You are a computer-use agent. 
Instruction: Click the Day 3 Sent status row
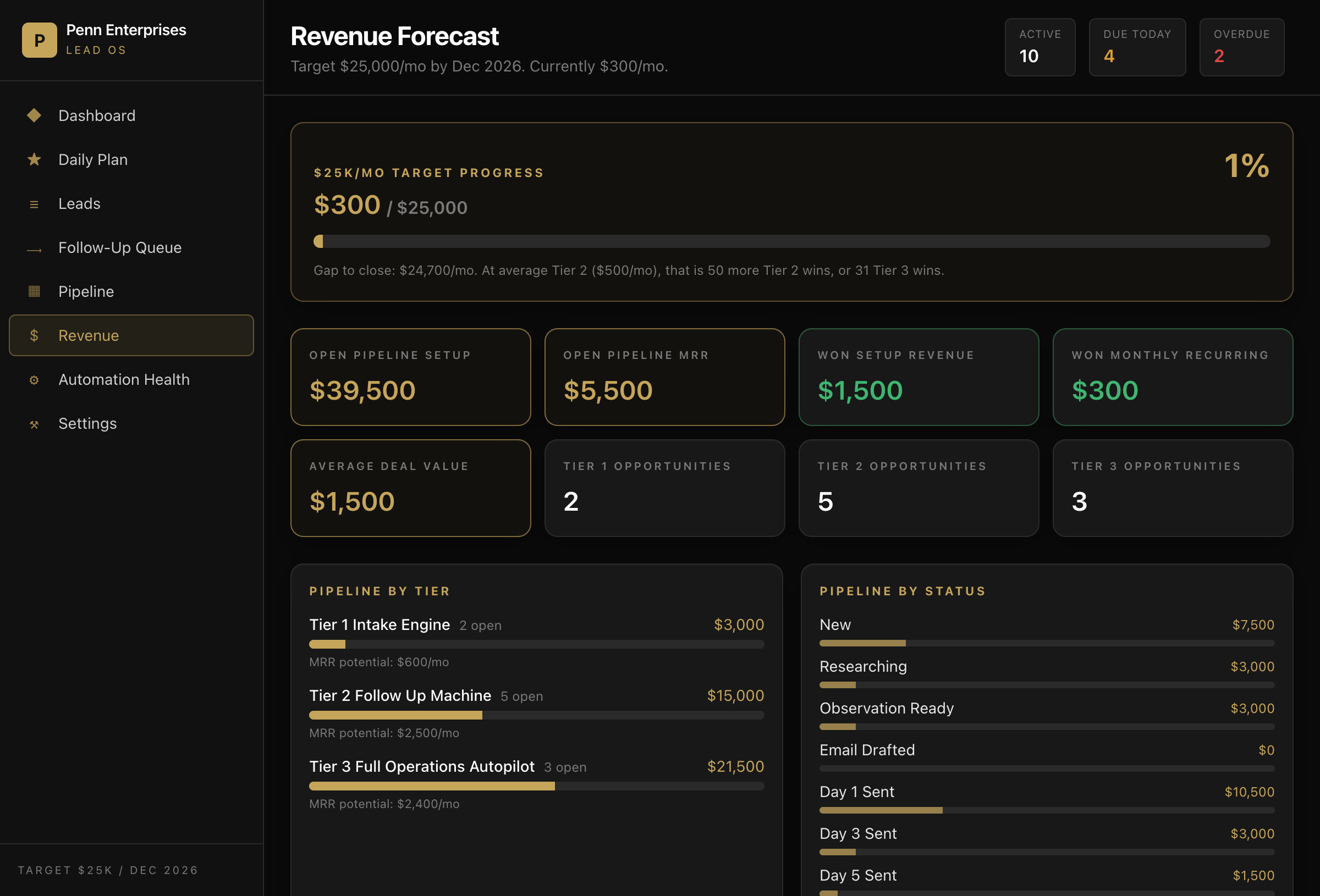[1047, 840]
